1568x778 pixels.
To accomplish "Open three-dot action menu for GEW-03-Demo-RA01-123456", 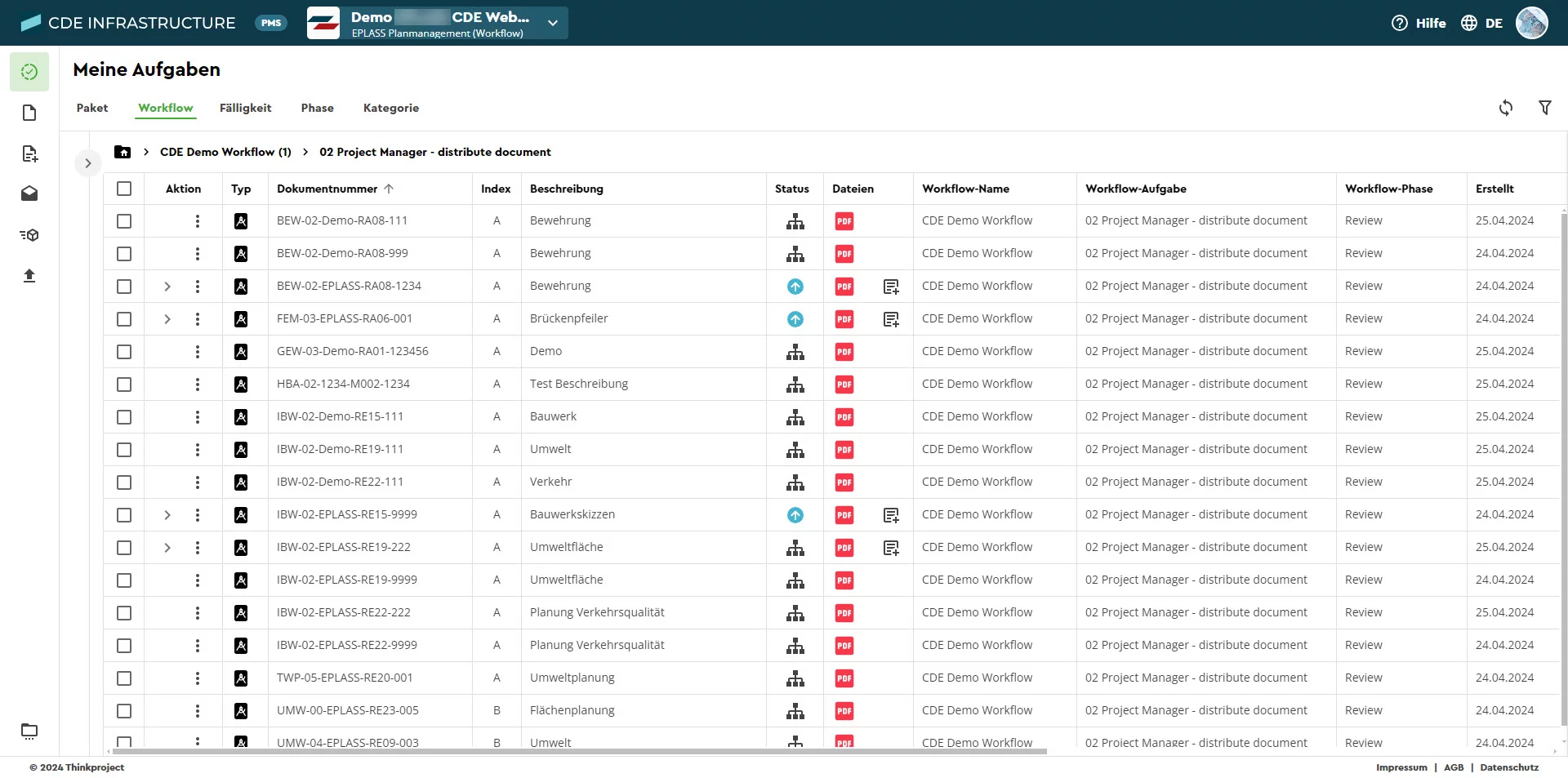I will point(197,352).
